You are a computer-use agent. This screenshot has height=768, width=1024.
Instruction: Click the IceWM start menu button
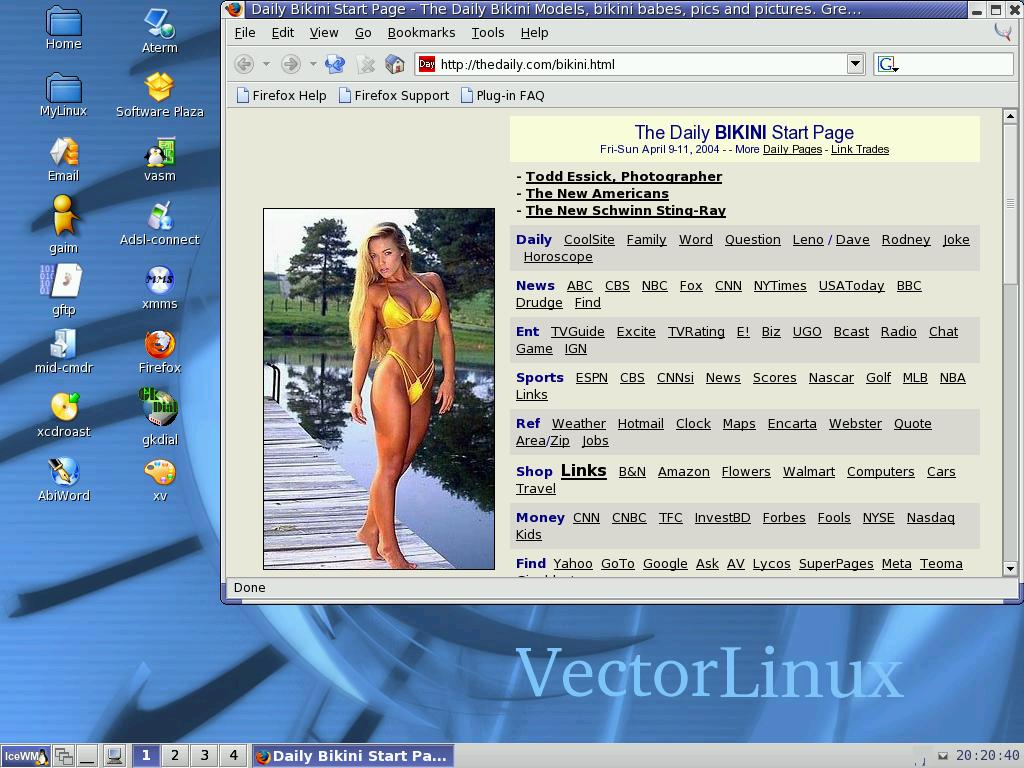click(24, 756)
